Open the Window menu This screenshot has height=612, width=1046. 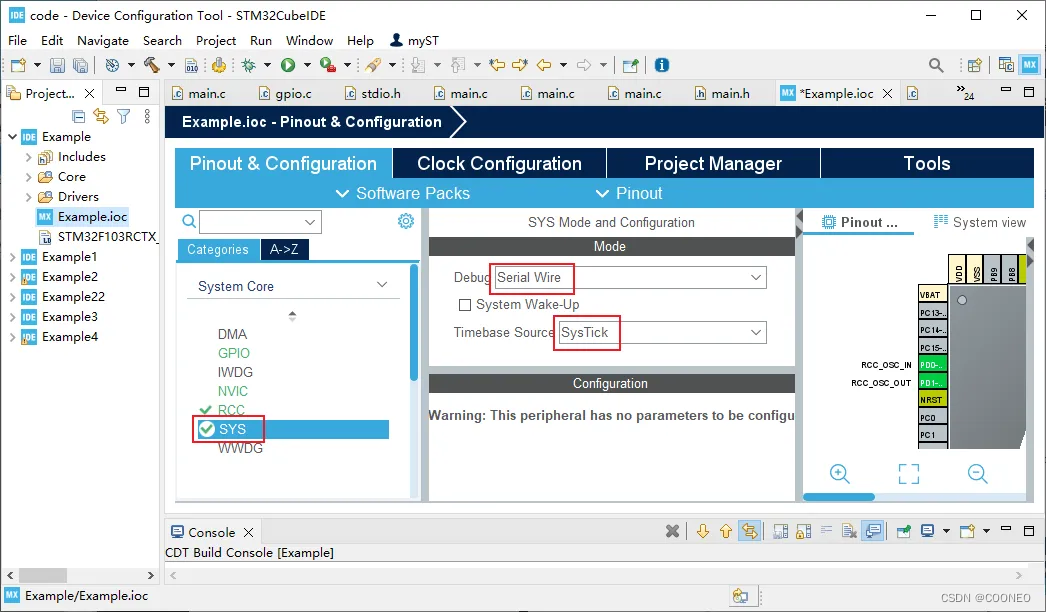pyautogui.click(x=310, y=41)
